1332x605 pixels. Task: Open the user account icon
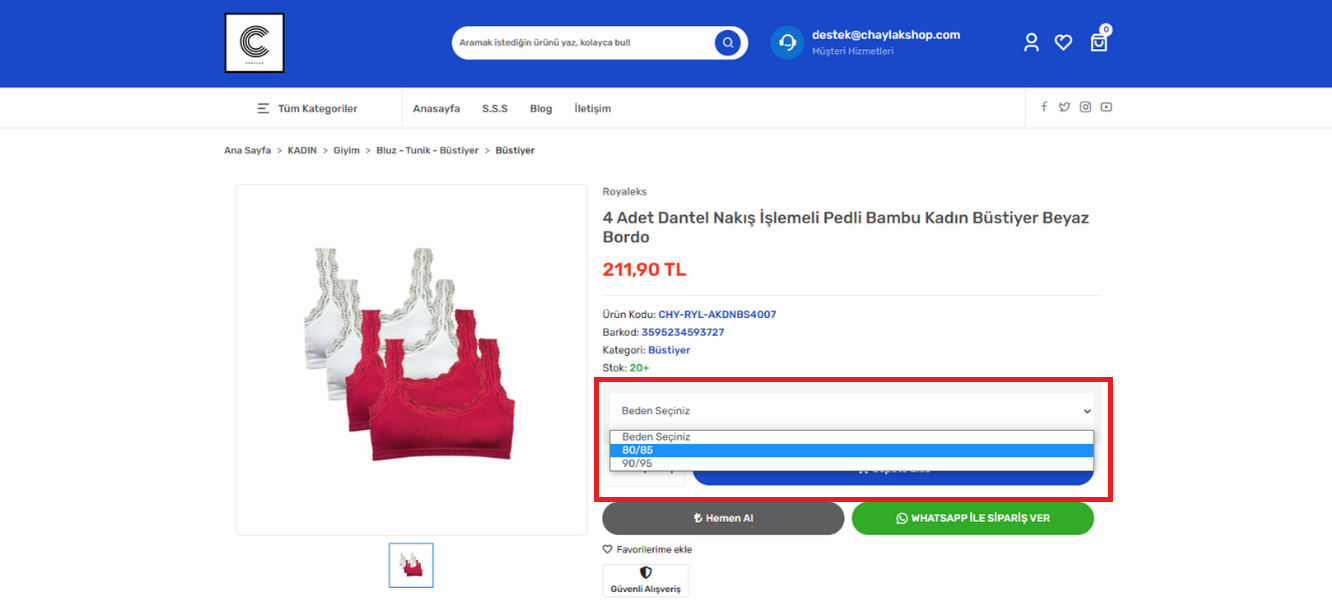(x=1031, y=42)
